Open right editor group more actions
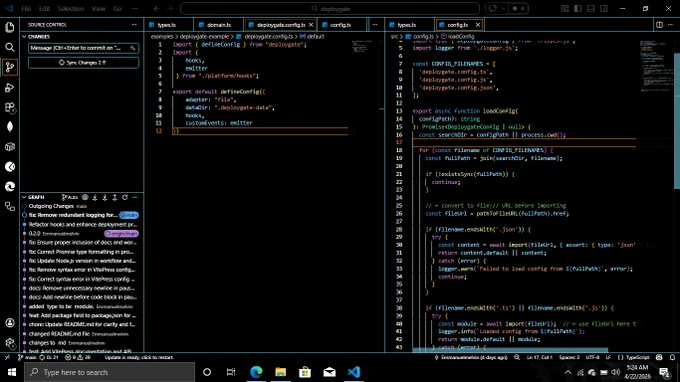 pyautogui.click(x=670, y=25)
